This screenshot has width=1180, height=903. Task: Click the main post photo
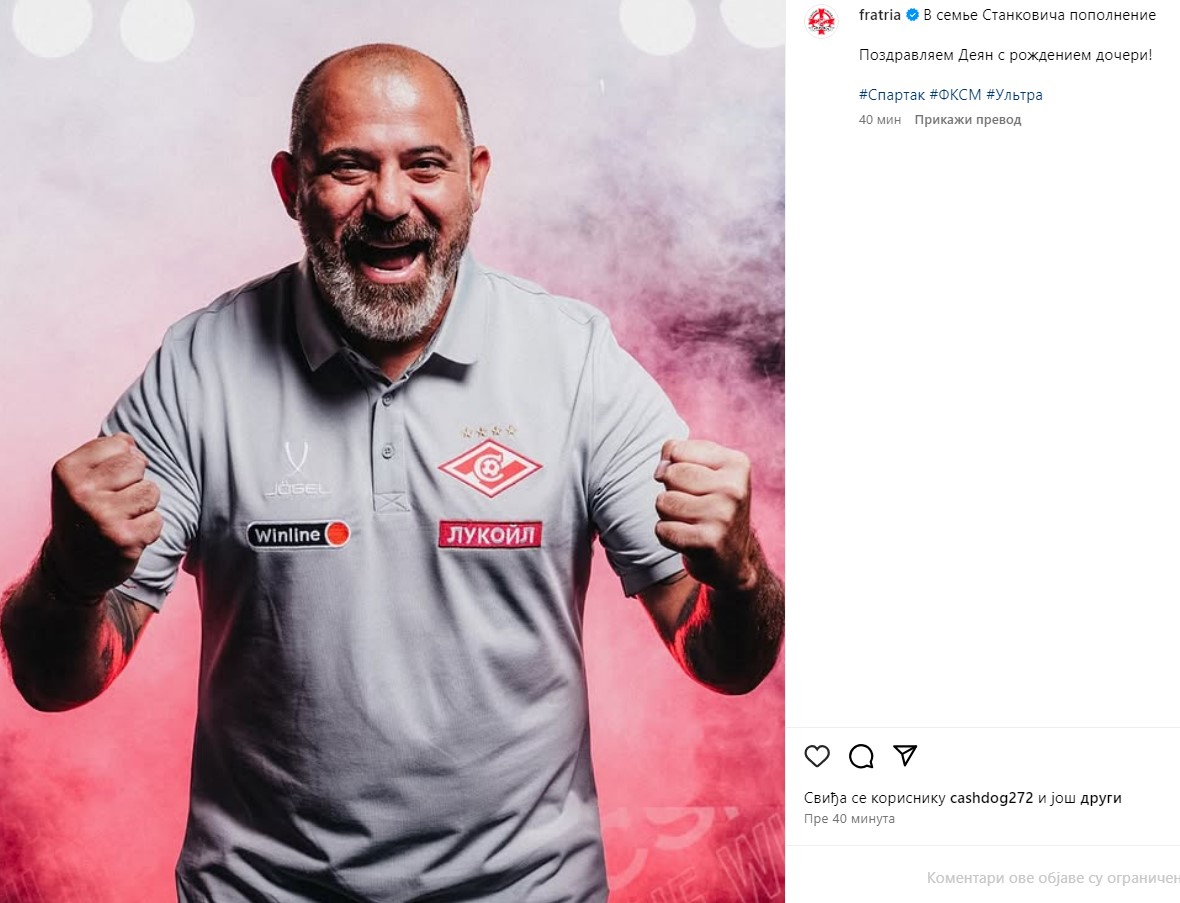(392, 452)
